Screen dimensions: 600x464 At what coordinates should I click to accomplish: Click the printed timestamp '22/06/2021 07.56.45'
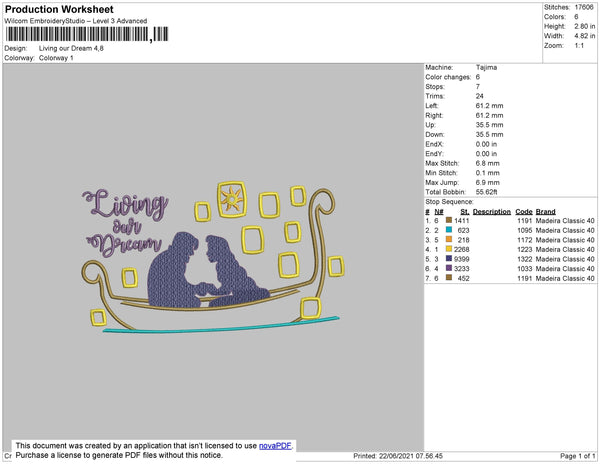click(x=411, y=456)
